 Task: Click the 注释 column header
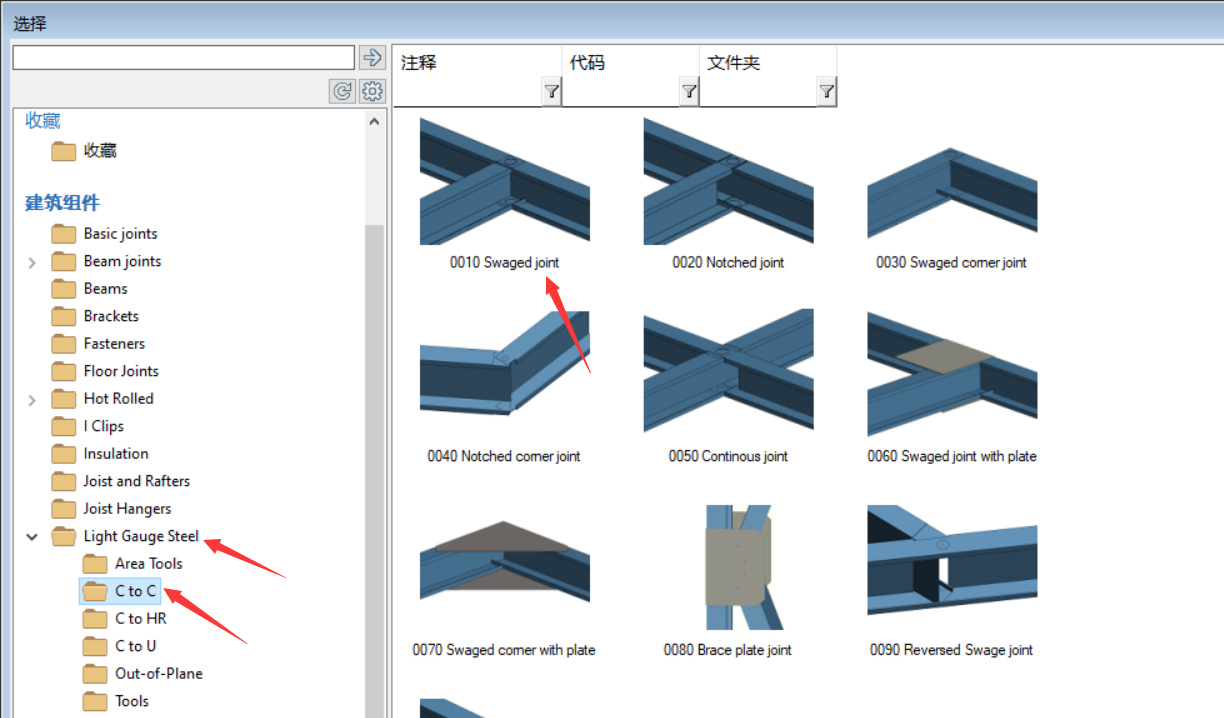click(x=419, y=63)
